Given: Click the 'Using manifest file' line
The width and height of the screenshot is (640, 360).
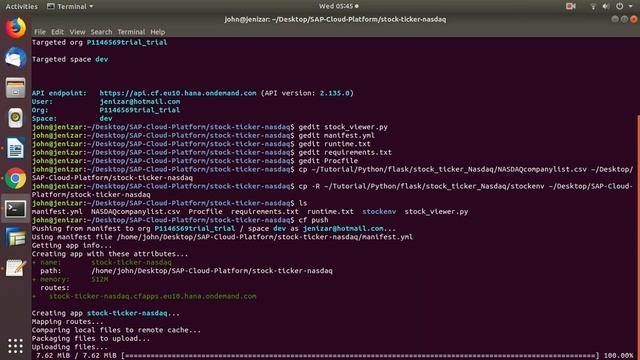Looking at the screenshot, I should tap(222, 237).
